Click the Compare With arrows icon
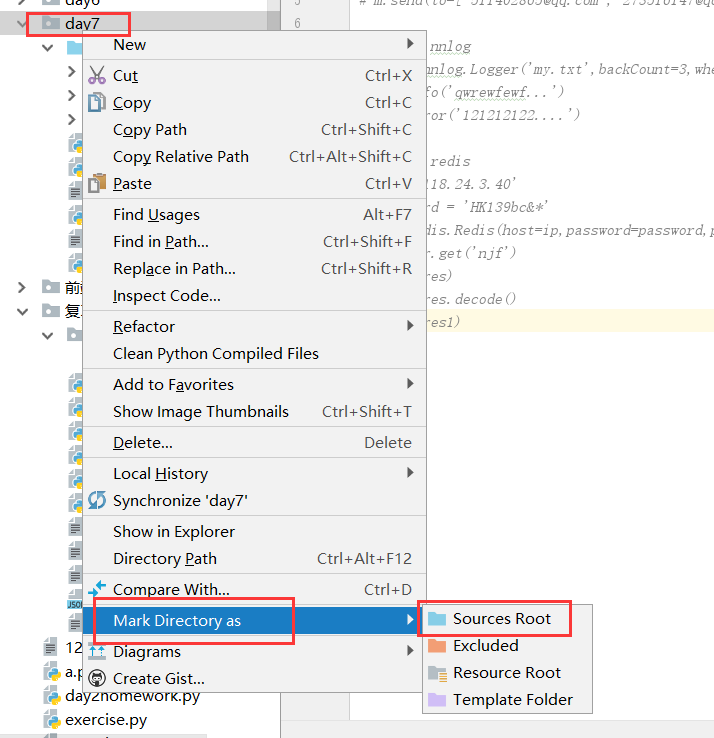Screen dimensions: 714x738 click(x=97, y=589)
